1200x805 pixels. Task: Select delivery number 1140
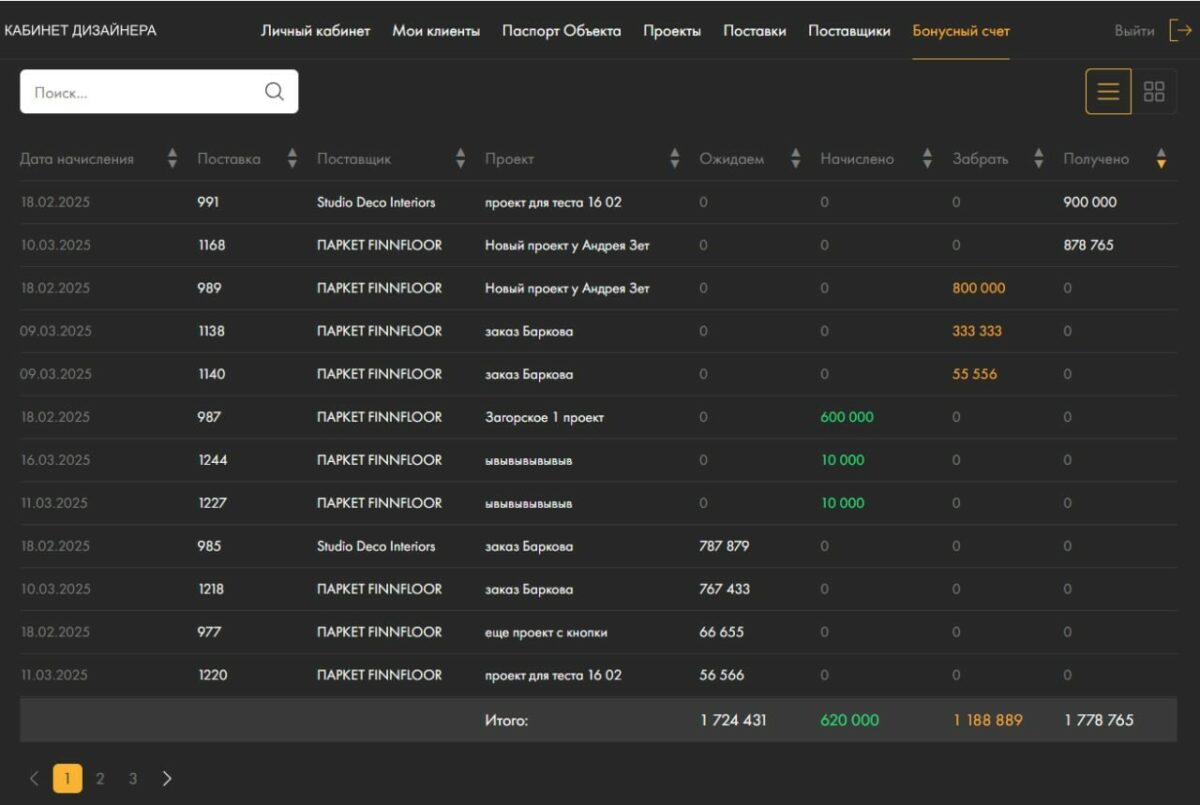211,374
